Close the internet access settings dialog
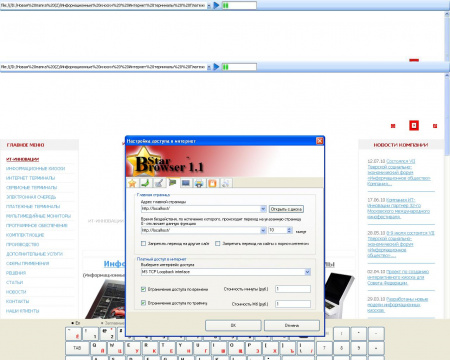The width and height of the screenshot is (450, 360). pos(319,141)
